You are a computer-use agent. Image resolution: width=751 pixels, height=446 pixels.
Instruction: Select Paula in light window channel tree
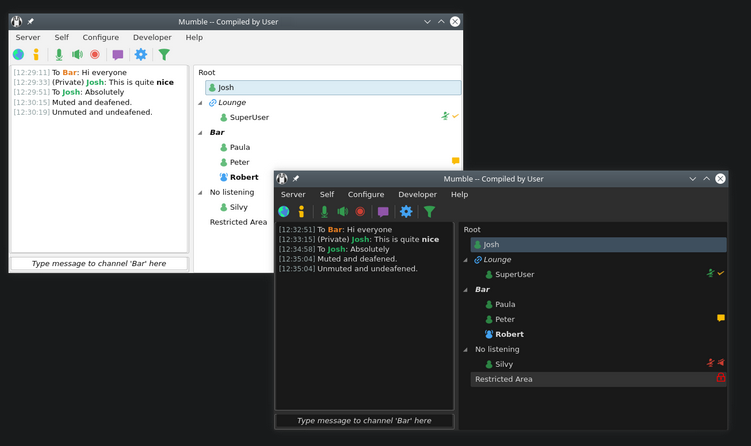coord(240,148)
